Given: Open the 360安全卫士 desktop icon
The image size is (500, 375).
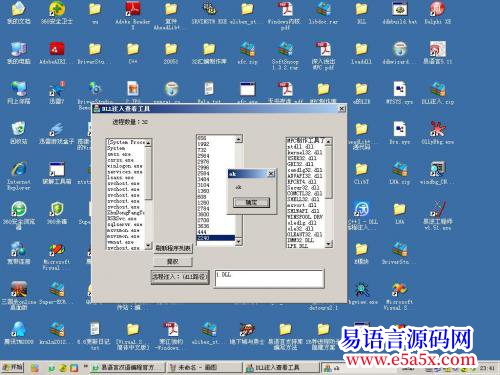Looking at the screenshot, I should tap(57, 13).
